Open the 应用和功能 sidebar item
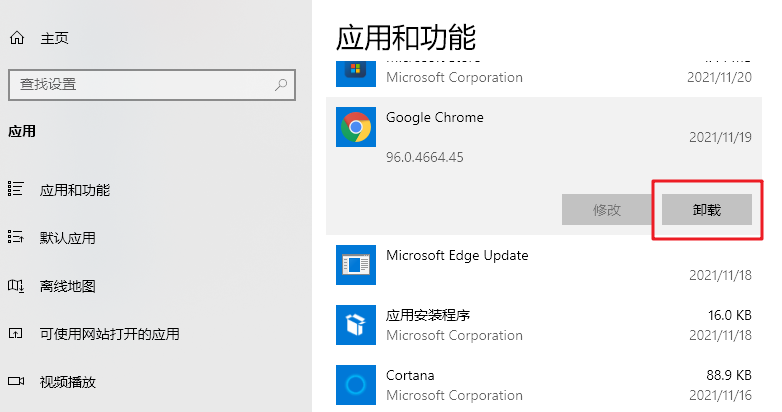The image size is (782, 412). pos(75,190)
